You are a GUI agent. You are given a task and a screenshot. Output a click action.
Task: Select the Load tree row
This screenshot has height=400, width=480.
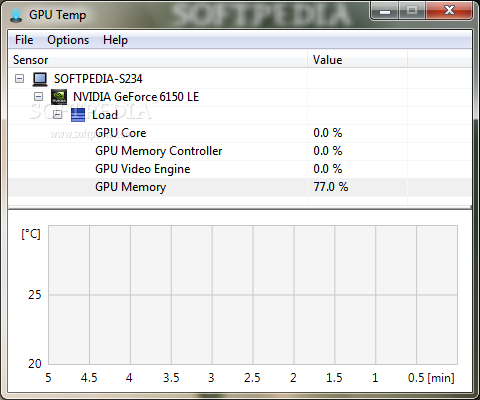pos(240,115)
